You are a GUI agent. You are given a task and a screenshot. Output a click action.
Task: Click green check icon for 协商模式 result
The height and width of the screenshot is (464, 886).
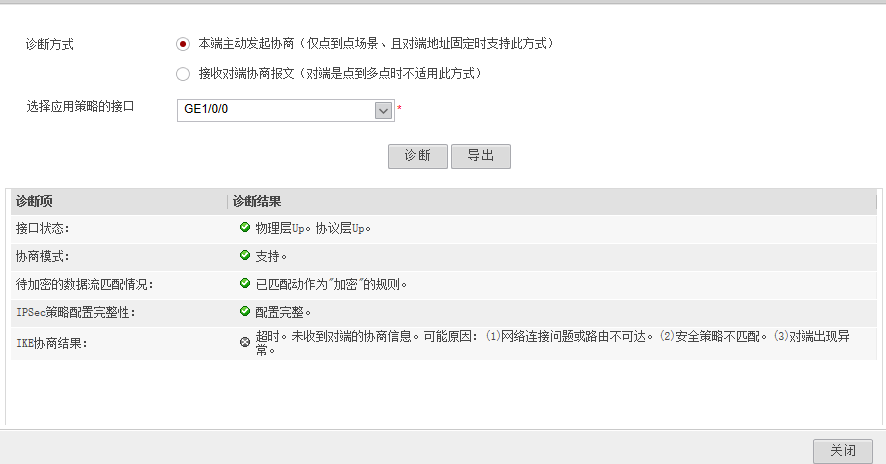coord(245,256)
